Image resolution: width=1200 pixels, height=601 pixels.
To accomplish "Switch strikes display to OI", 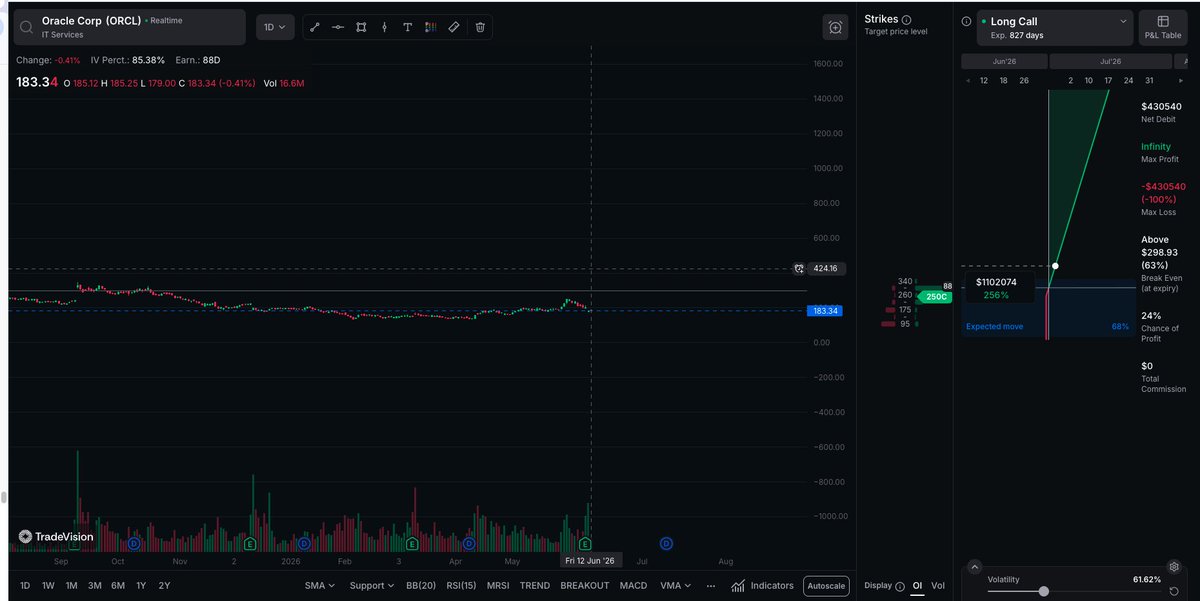I will coord(917,586).
